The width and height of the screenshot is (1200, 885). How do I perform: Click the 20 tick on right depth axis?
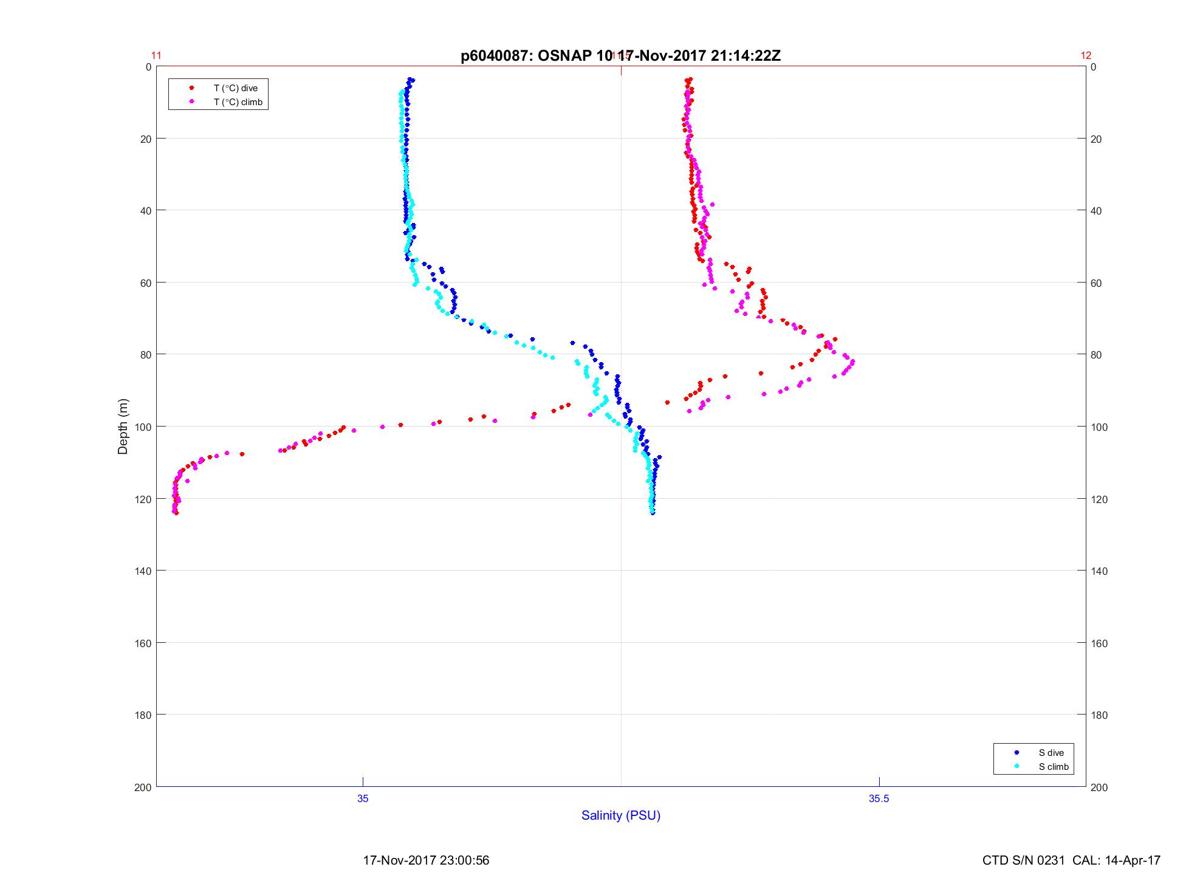click(x=1097, y=139)
